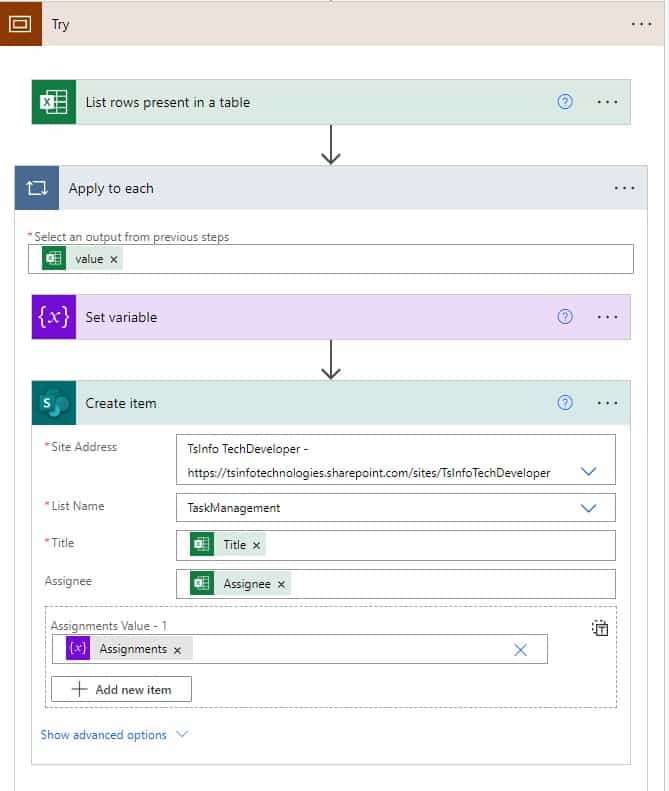Open the Apply to each ellipsis menu
The width and height of the screenshot is (669, 791).
click(x=624, y=188)
